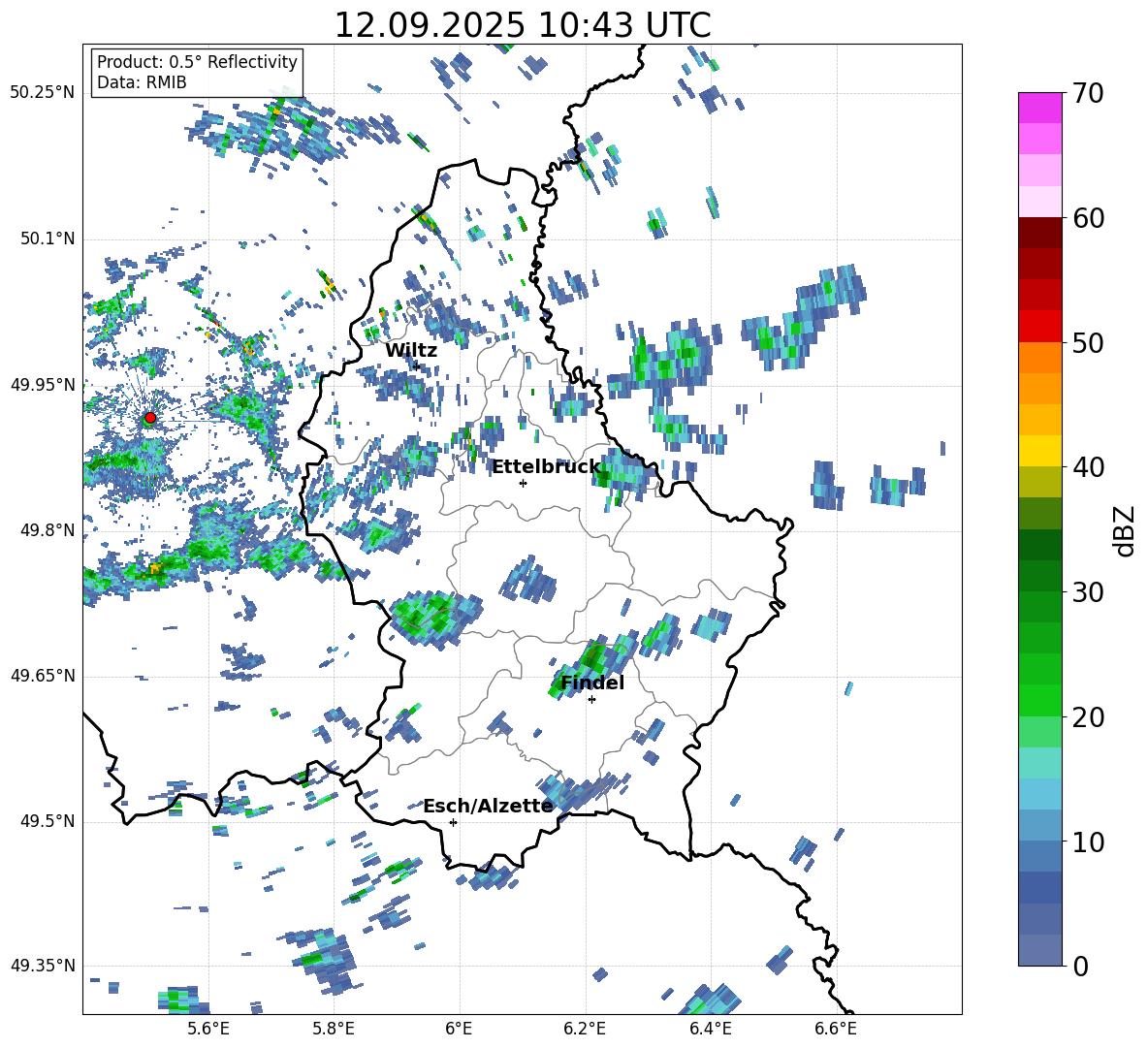Click the Esch/Alzette label text
The image size is (1148, 1048).
coord(488,806)
